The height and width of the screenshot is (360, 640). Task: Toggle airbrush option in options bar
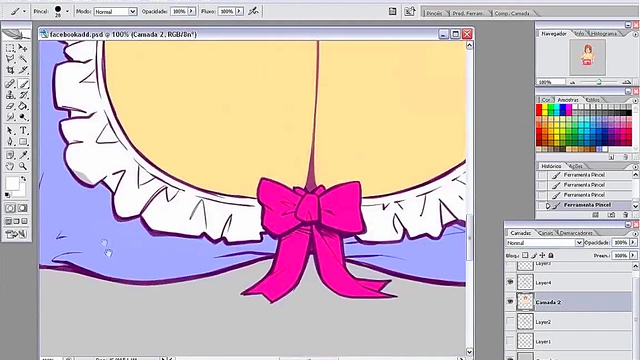(253, 11)
